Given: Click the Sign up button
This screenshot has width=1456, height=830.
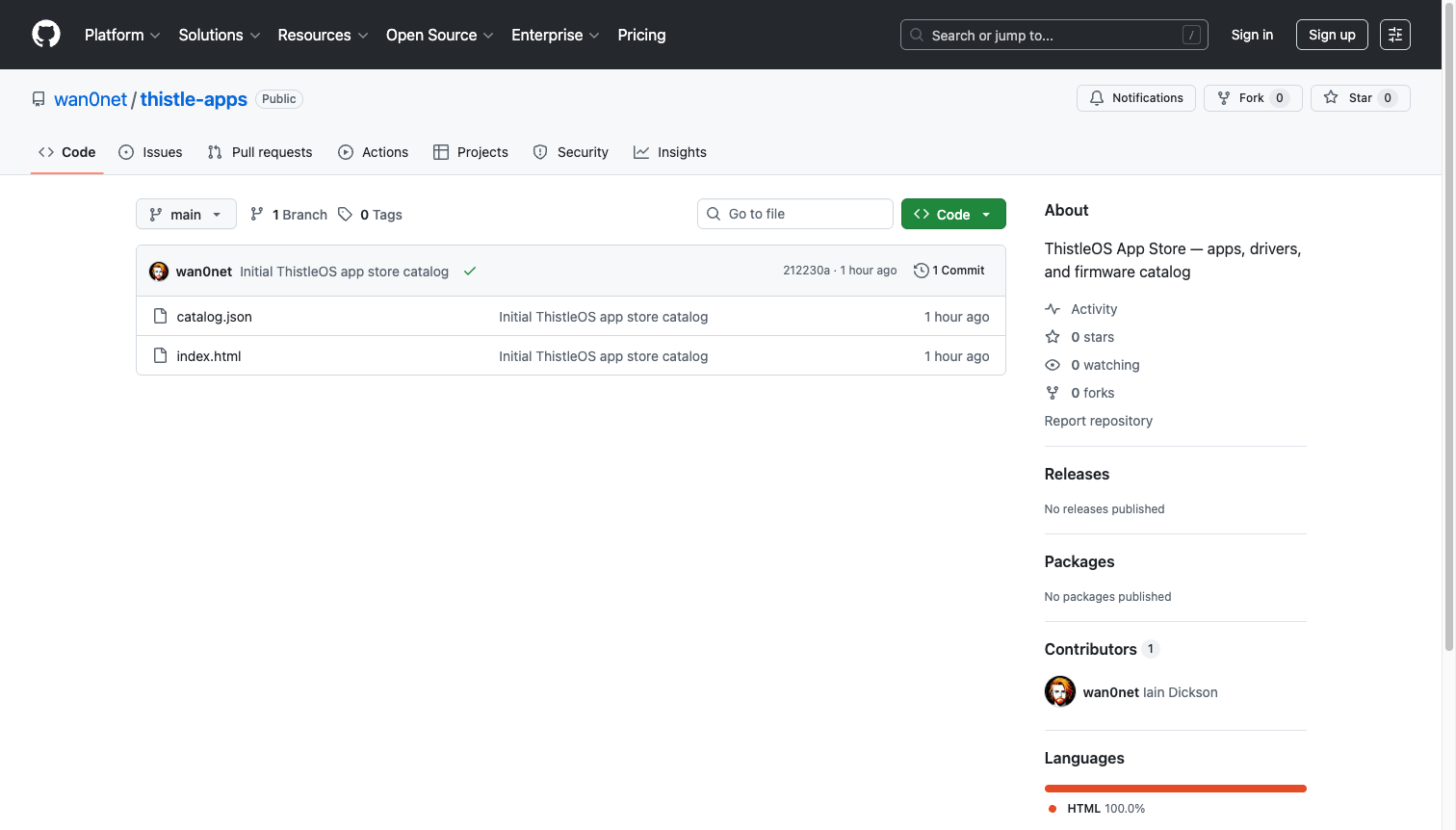Looking at the screenshot, I should 1331,35.
